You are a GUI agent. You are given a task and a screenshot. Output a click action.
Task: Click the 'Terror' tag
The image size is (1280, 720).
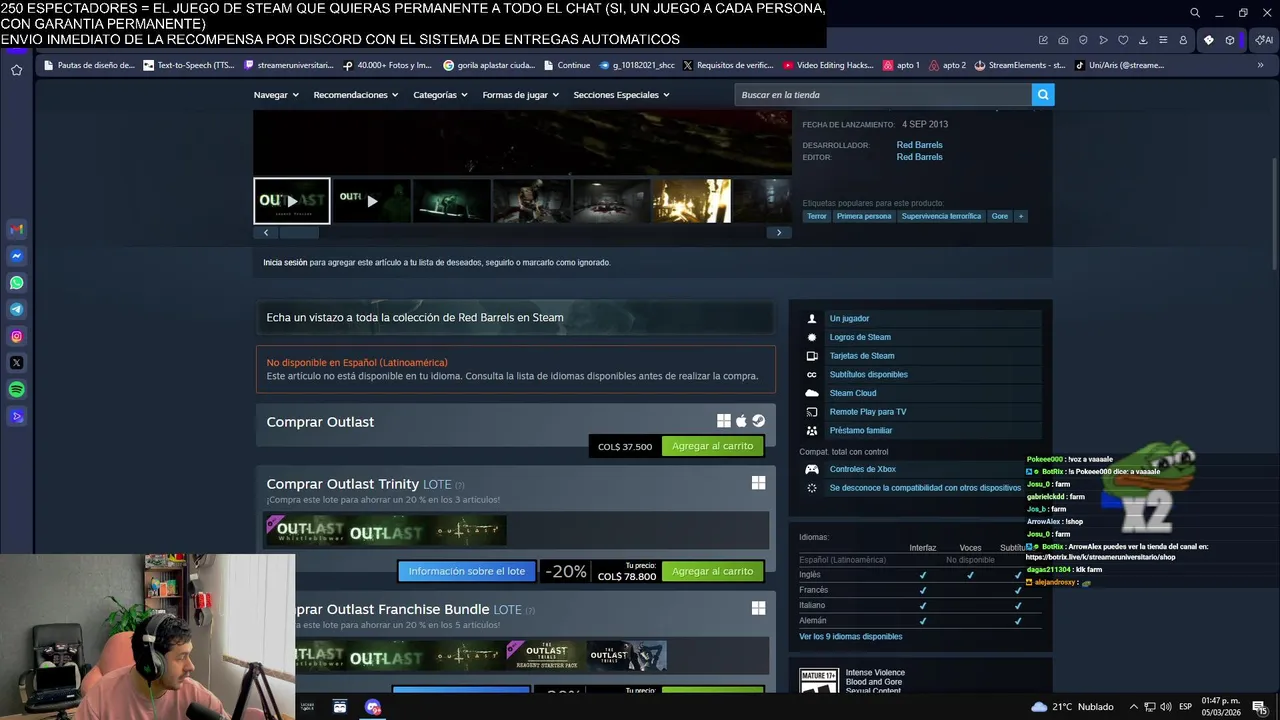pyautogui.click(x=817, y=216)
